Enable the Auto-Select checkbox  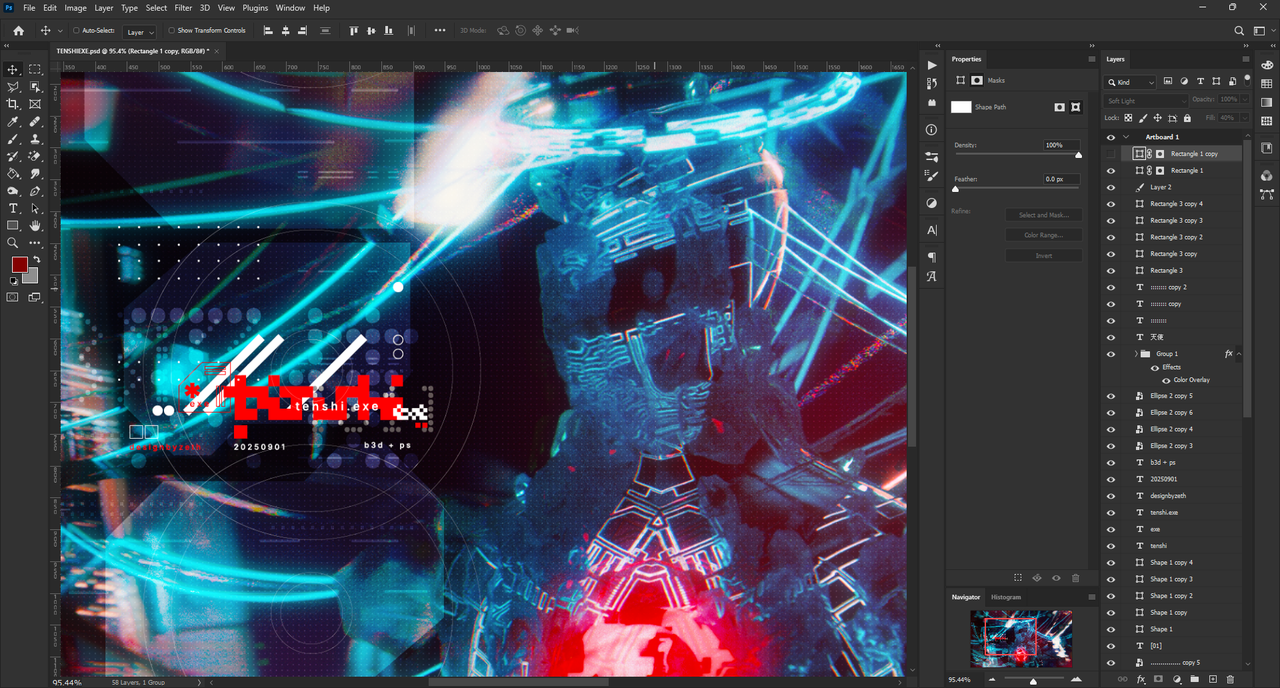point(76,31)
